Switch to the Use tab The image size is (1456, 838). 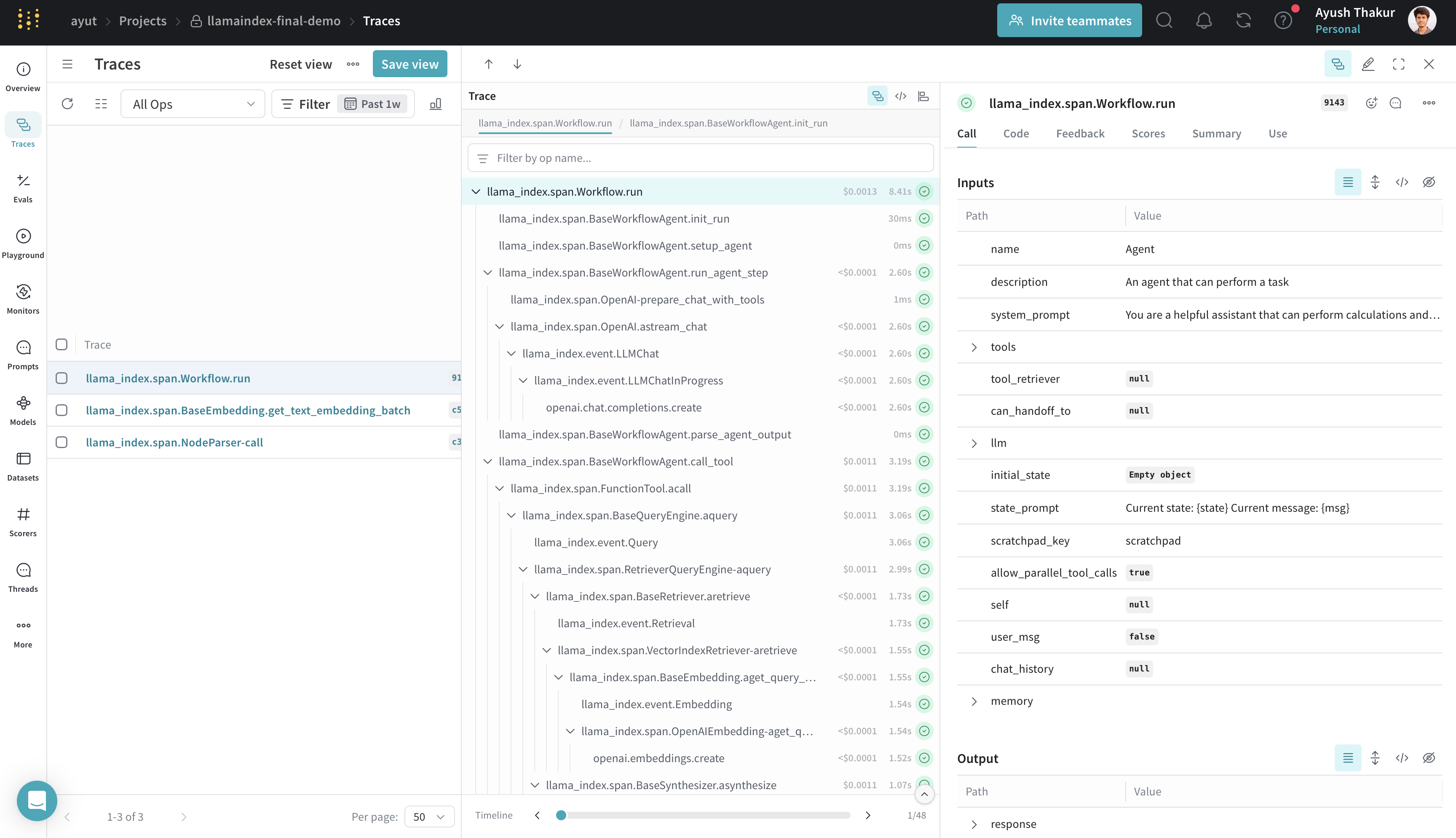[x=1278, y=134]
